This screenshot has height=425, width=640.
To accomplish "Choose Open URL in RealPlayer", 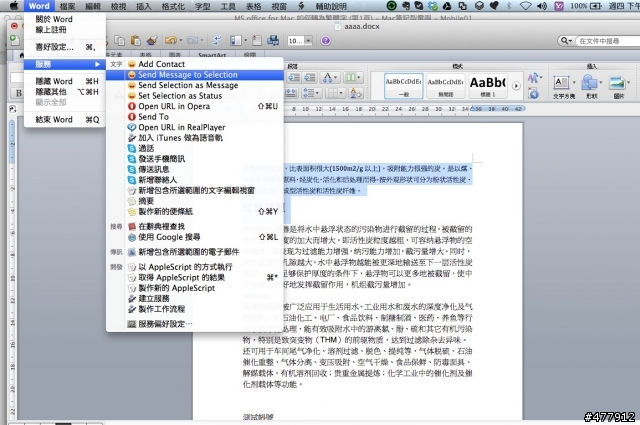I will click(195, 127).
